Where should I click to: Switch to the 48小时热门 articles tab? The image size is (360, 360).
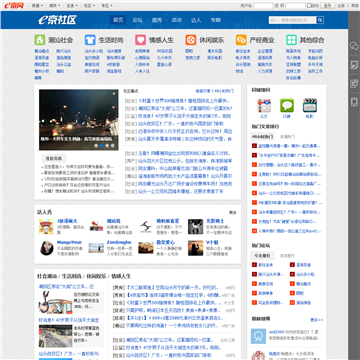pyautogui.click(x=263, y=137)
